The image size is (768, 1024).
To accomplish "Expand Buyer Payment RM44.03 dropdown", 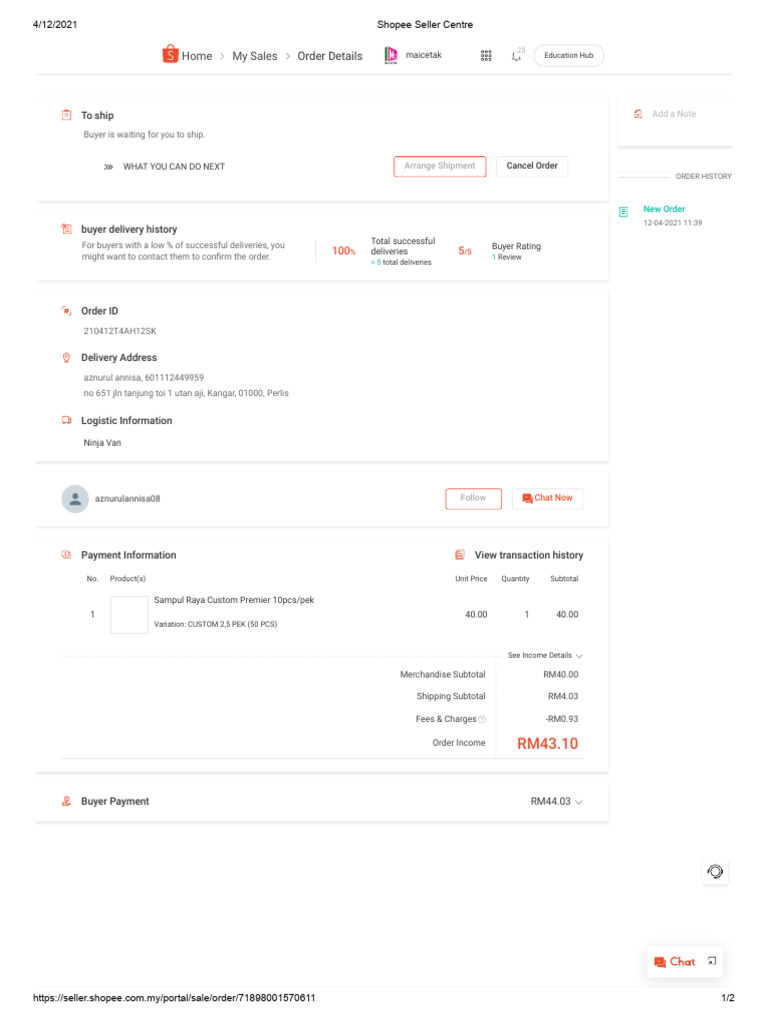I will point(556,801).
